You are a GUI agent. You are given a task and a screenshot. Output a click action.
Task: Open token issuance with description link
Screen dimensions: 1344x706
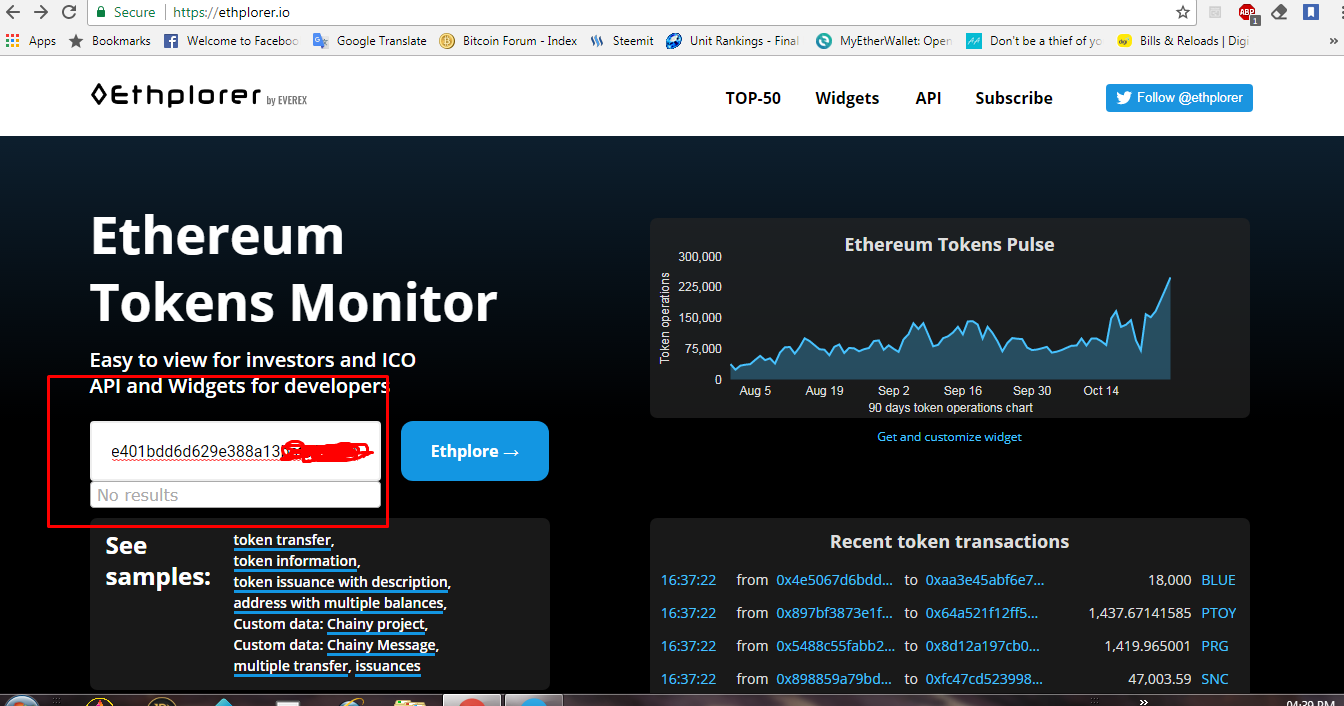(340, 582)
